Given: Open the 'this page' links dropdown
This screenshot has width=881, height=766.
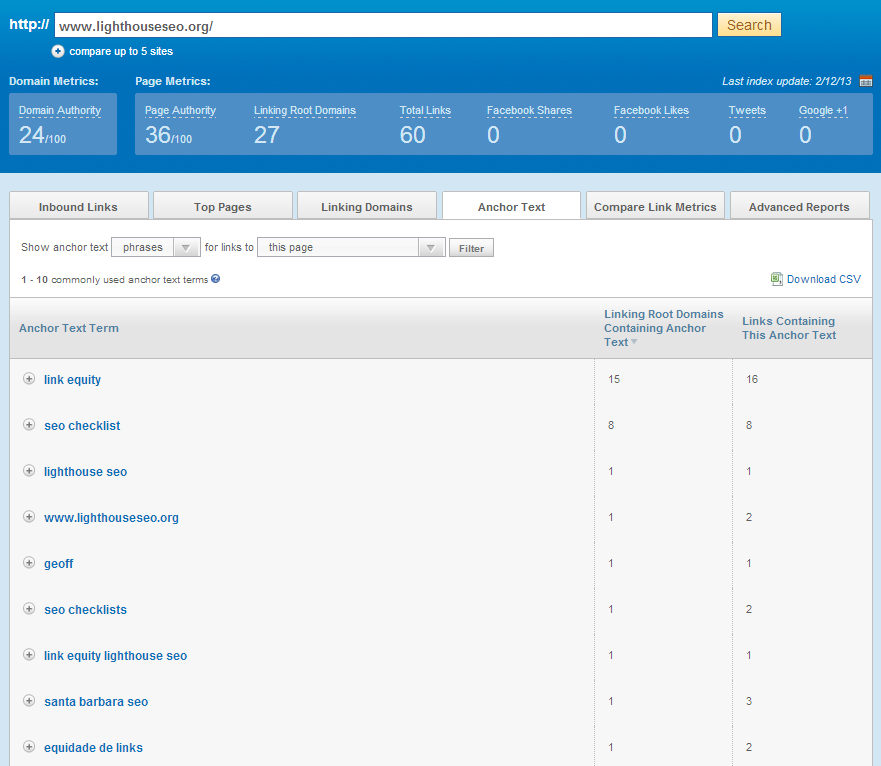Looking at the screenshot, I should point(351,247).
